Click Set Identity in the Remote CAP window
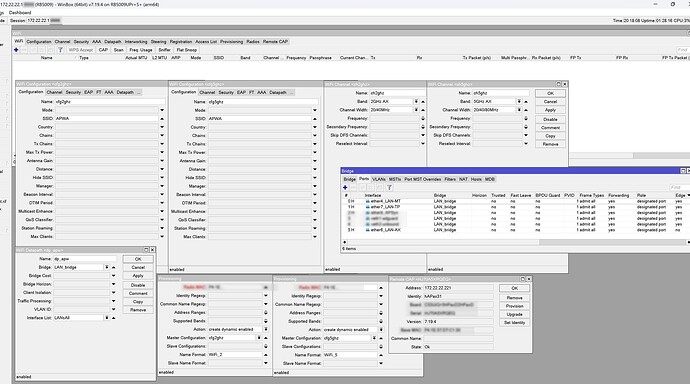 click(x=514, y=323)
